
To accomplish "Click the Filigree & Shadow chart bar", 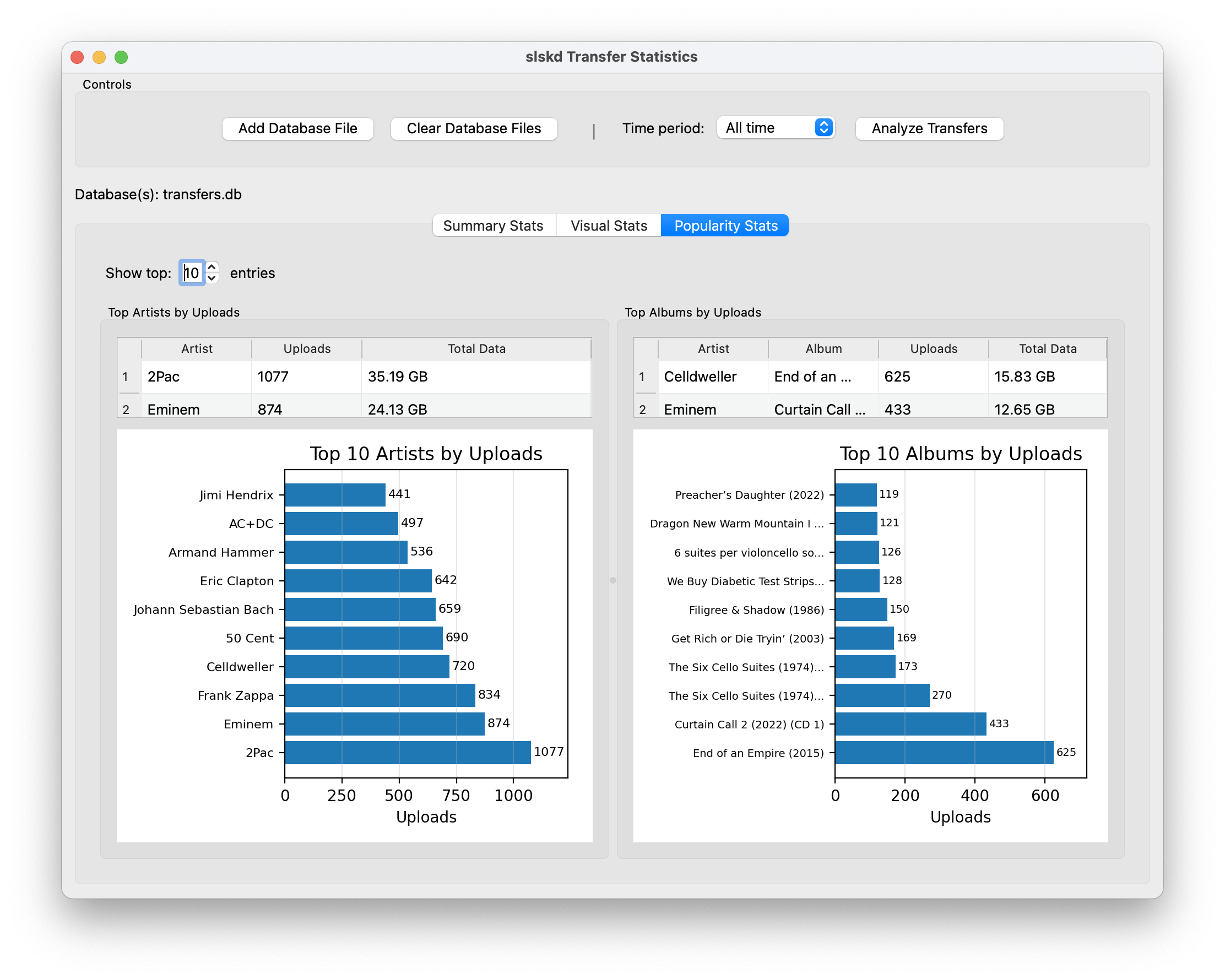I will coord(861,609).
